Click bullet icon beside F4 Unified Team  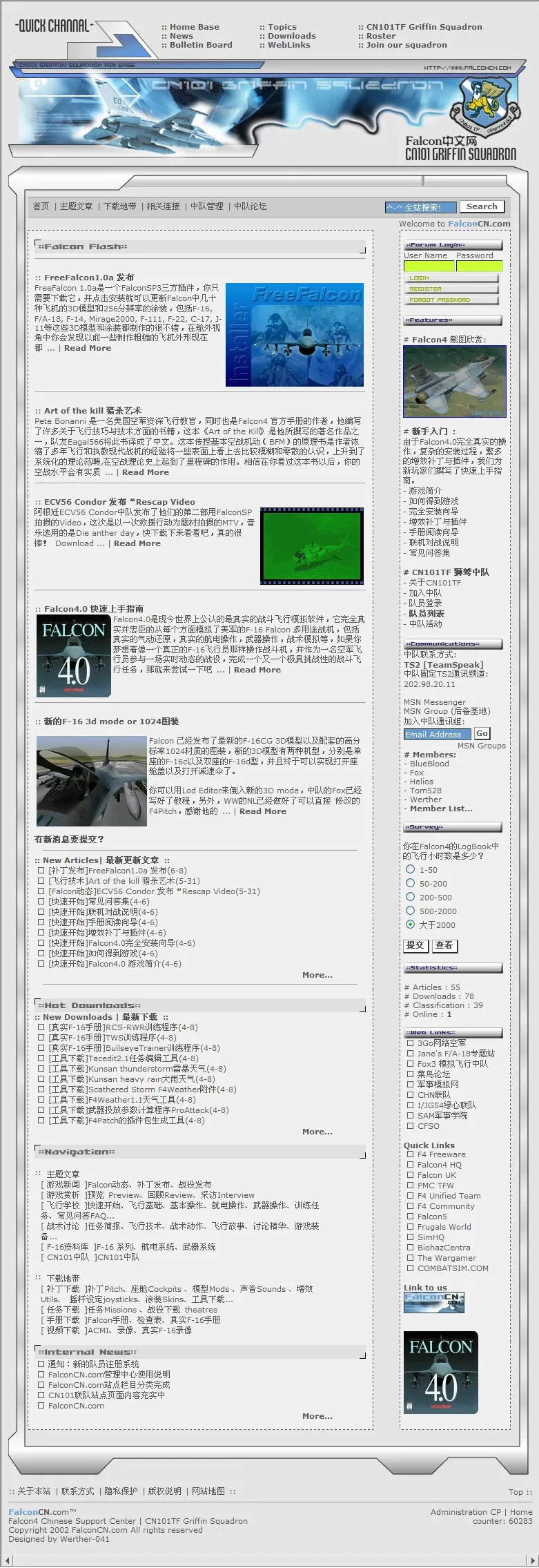[x=410, y=1196]
